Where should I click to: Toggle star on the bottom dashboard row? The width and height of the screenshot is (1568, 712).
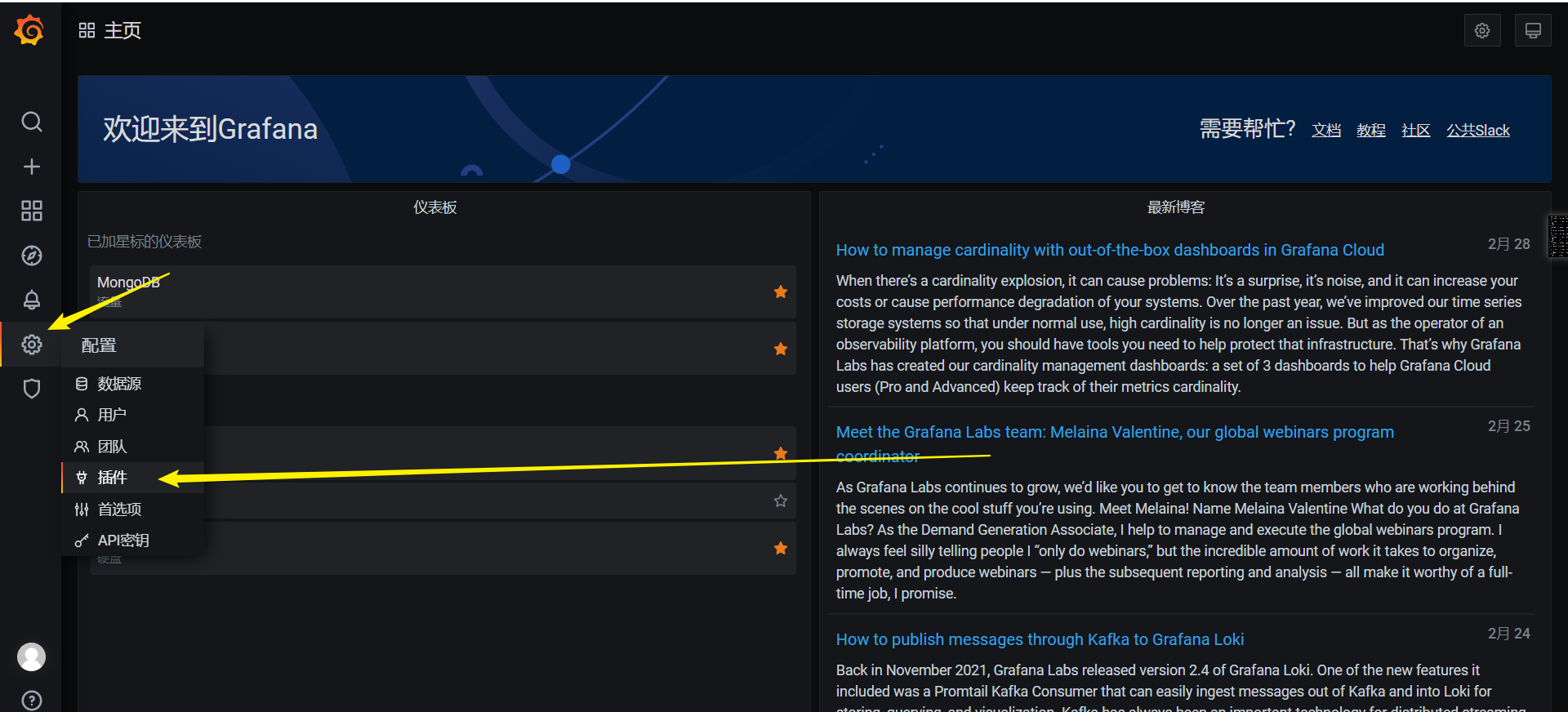[781, 548]
